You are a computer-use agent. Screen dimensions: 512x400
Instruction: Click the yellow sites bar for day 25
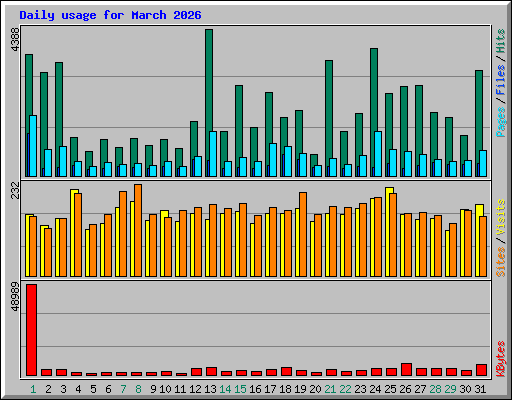[x=388, y=232]
